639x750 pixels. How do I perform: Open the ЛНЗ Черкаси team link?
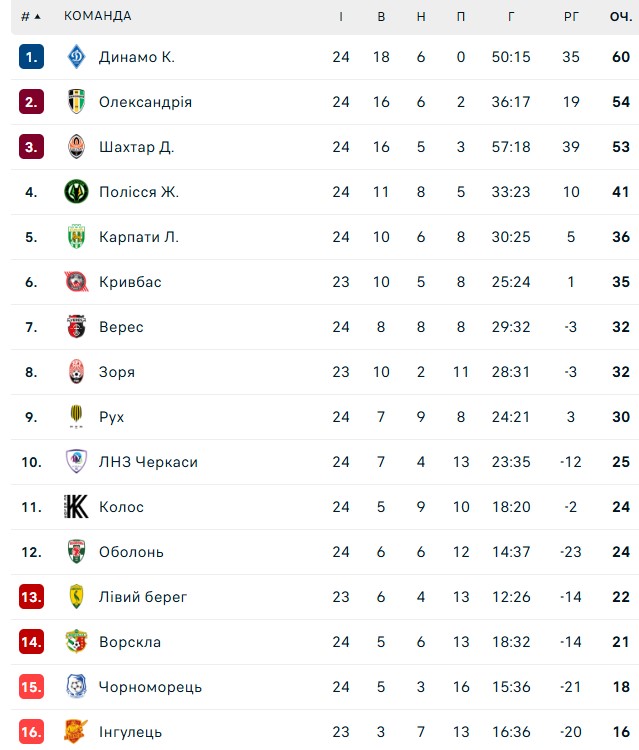coord(148,462)
